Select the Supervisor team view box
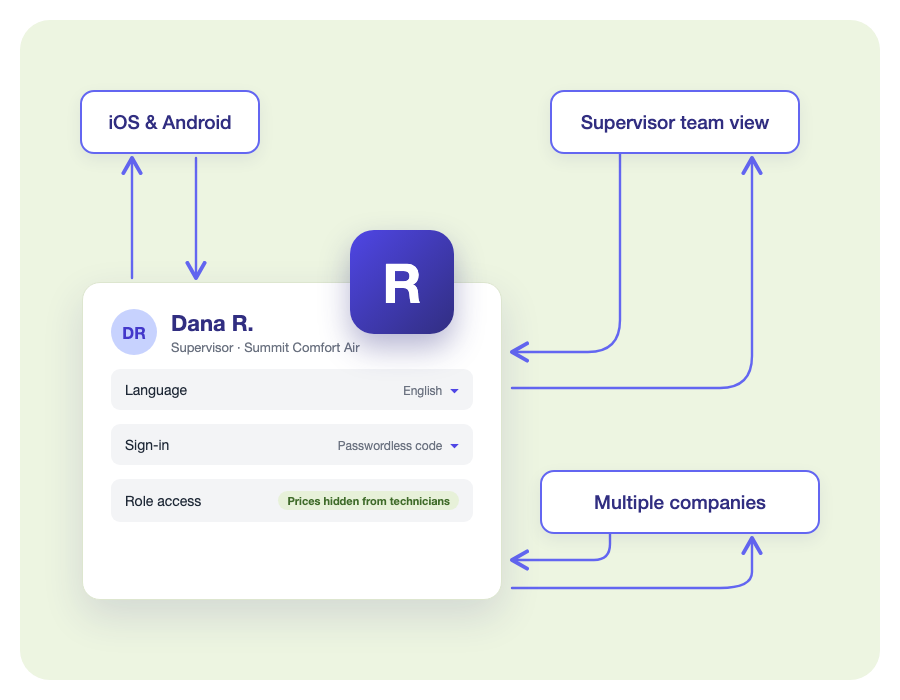900x700 pixels. coord(675,122)
